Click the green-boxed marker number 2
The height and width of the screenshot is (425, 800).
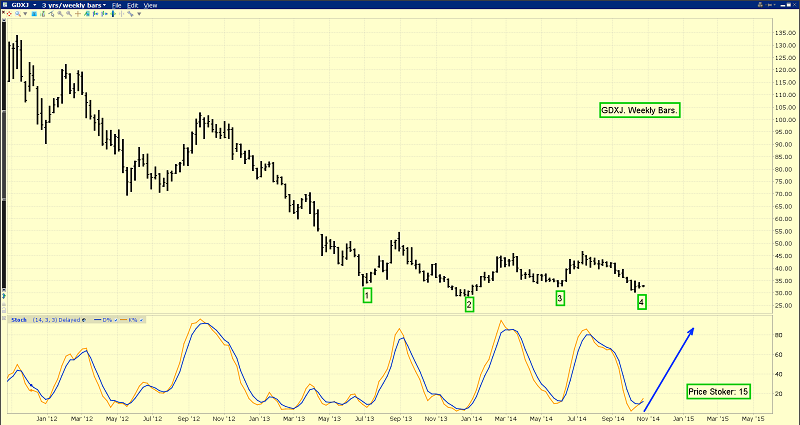469,304
